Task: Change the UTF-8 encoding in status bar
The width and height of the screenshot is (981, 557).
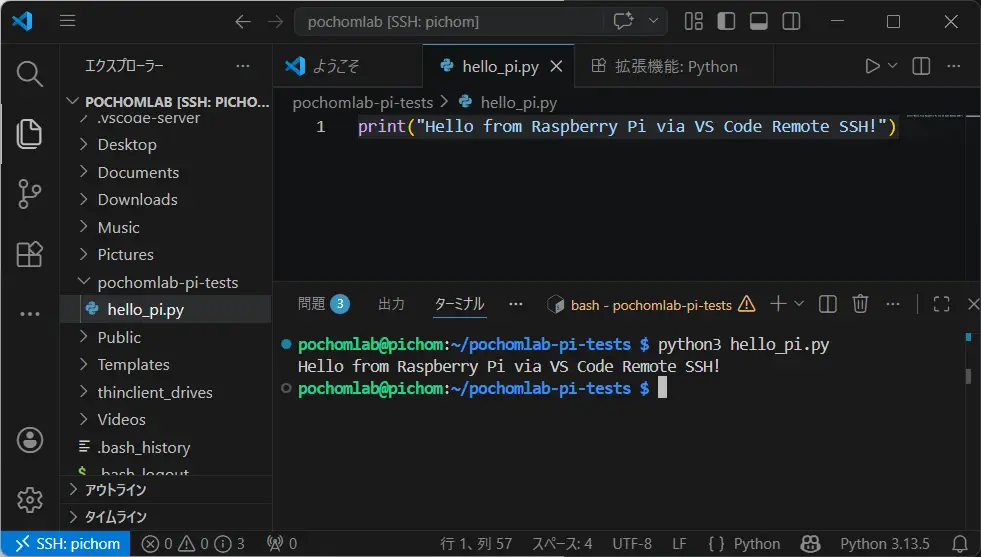Action: [x=632, y=543]
